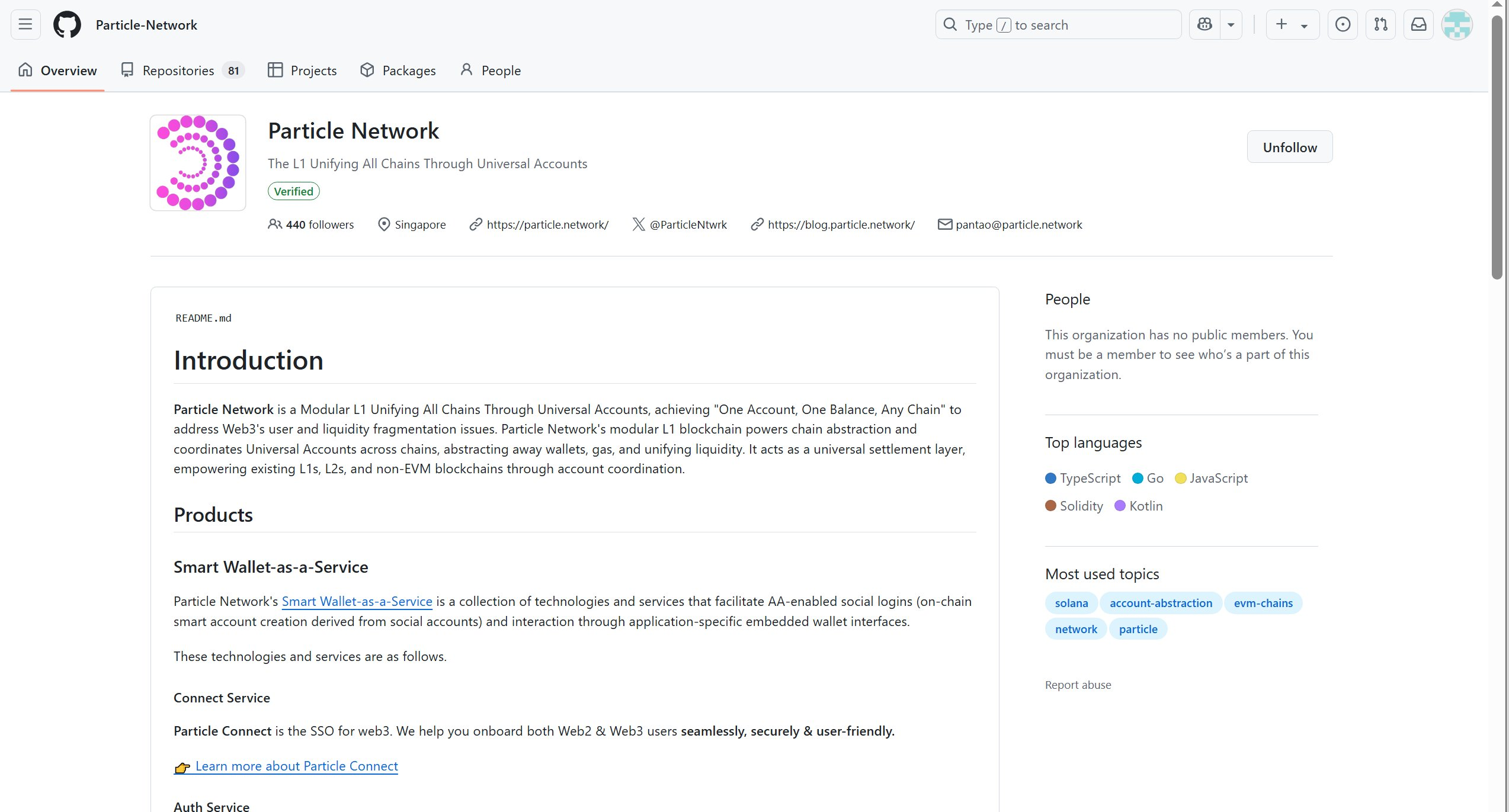The height and width of the screenshot is (812, 1509).
Task: Click the Unfollow button
Action: click(1289, 147)
